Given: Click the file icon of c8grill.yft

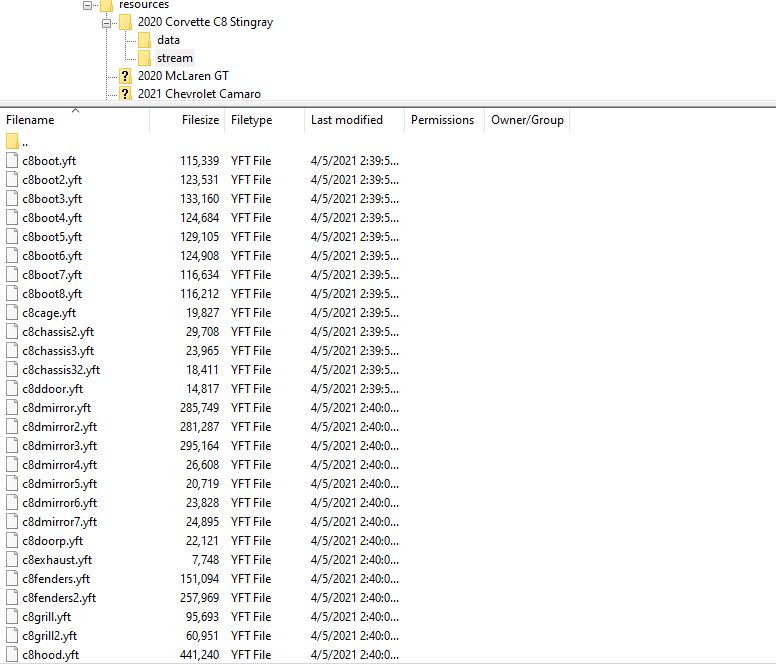Looking at the screenshot, I should pyautogui.click(x=12, y=616).
